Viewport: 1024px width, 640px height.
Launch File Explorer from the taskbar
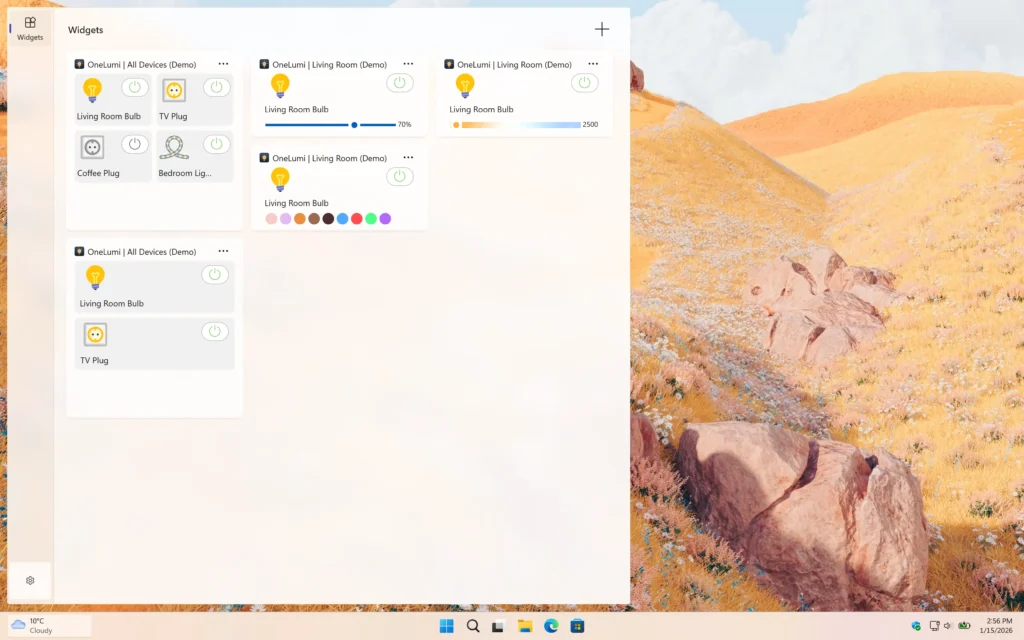click(x=525, y=625)
